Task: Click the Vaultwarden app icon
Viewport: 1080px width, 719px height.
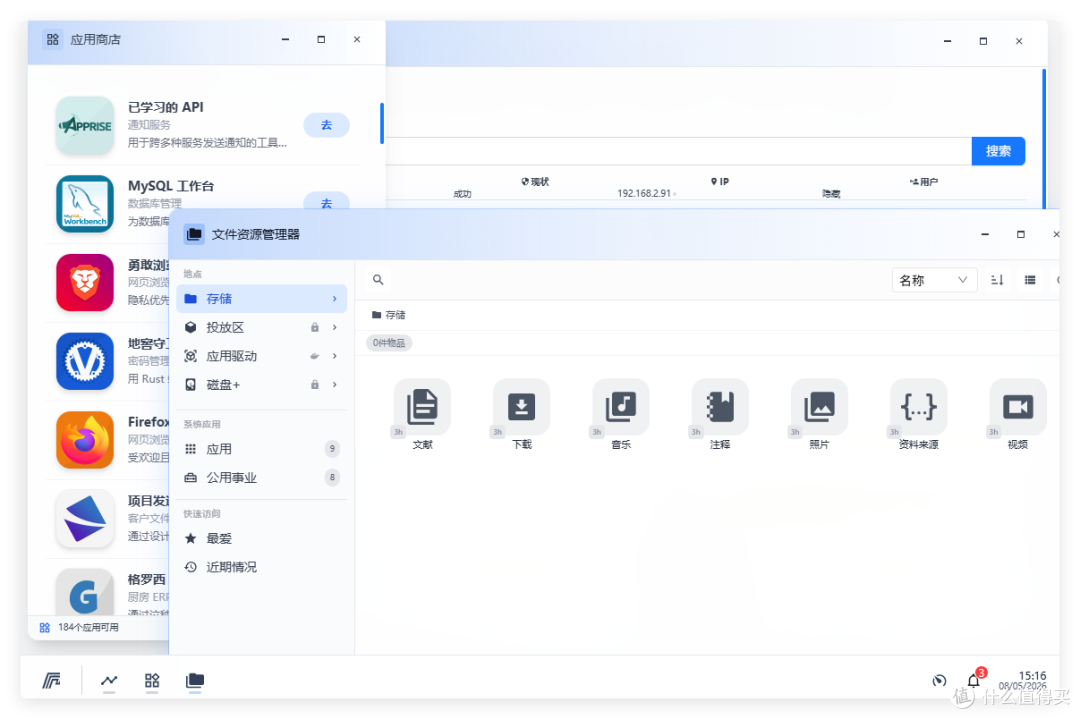Action: 85,361
